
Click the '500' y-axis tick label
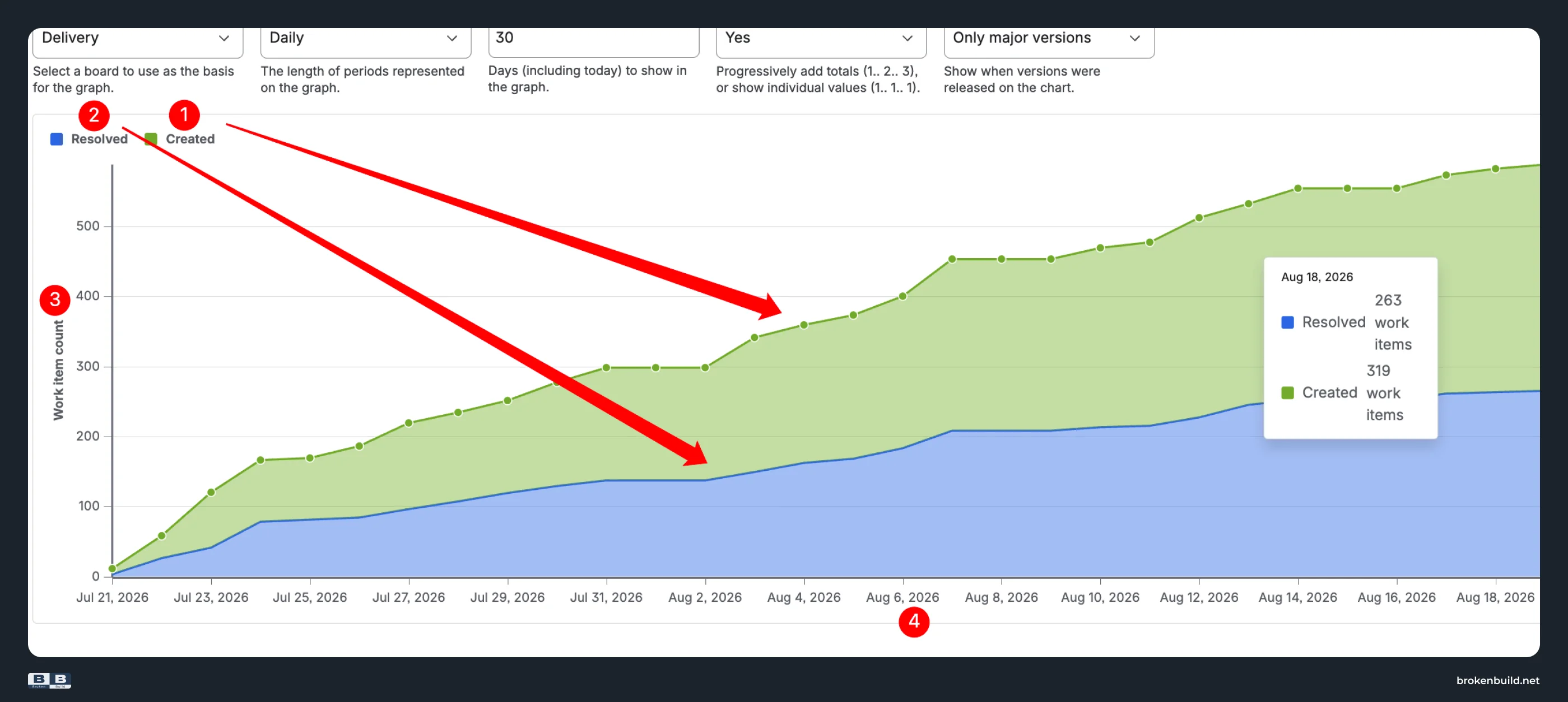tap(87, 226)
